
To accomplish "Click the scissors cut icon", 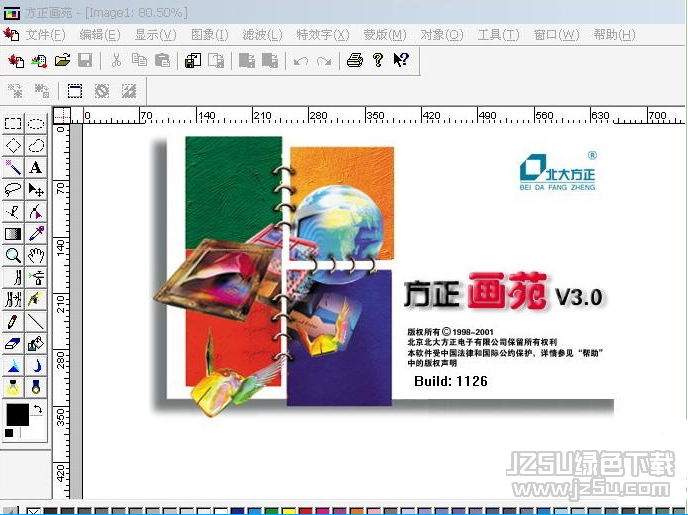I will (x=116, y=60).
